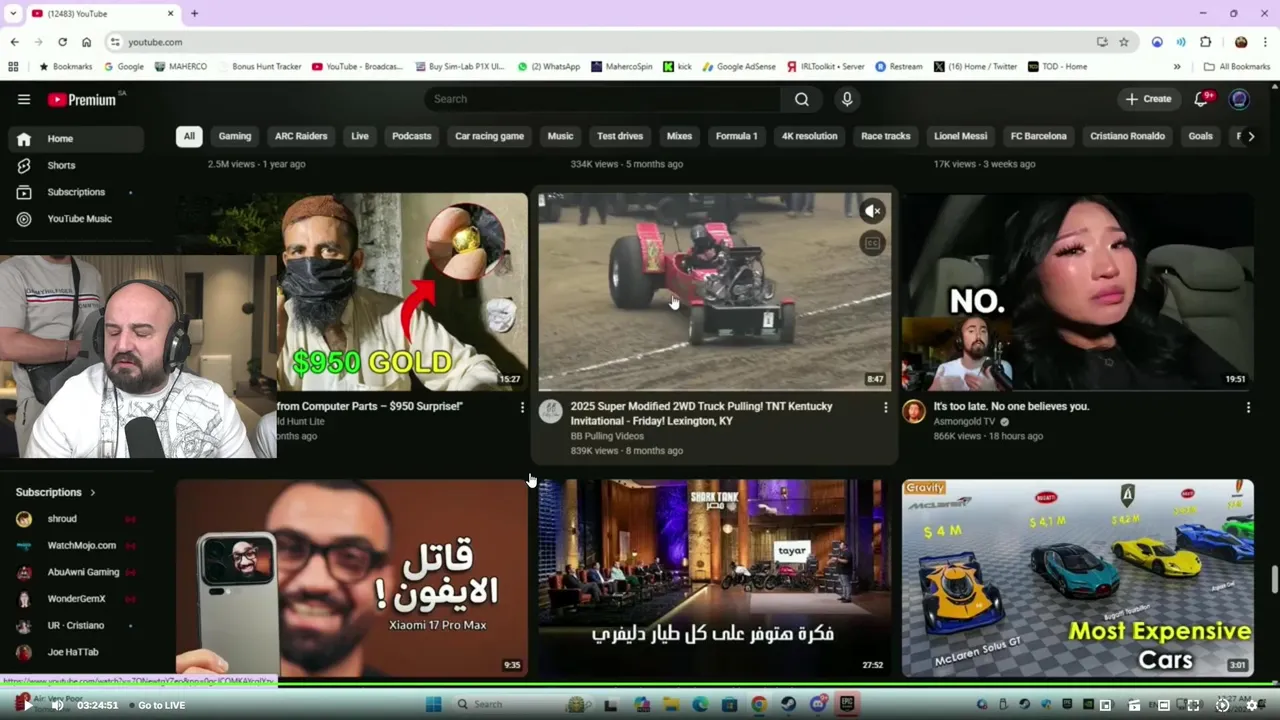Open the Shark Tank video thumbnail
The image size is (1280, 720).
coord(714,578)
